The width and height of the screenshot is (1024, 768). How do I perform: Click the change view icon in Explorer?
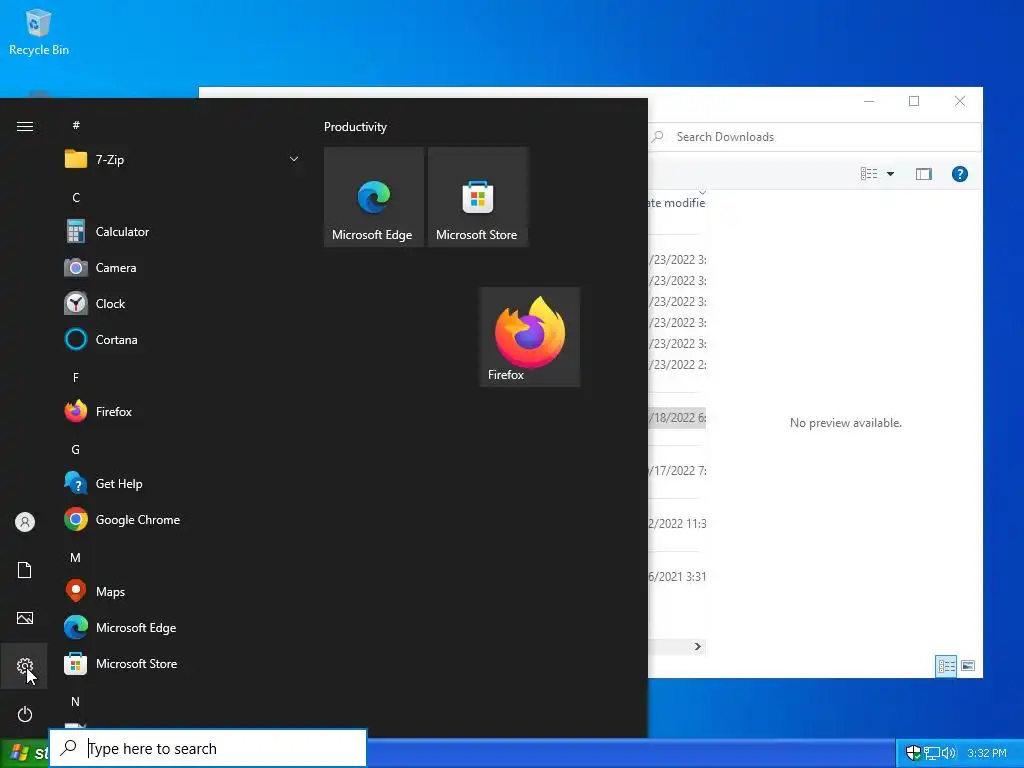point(869,174)
